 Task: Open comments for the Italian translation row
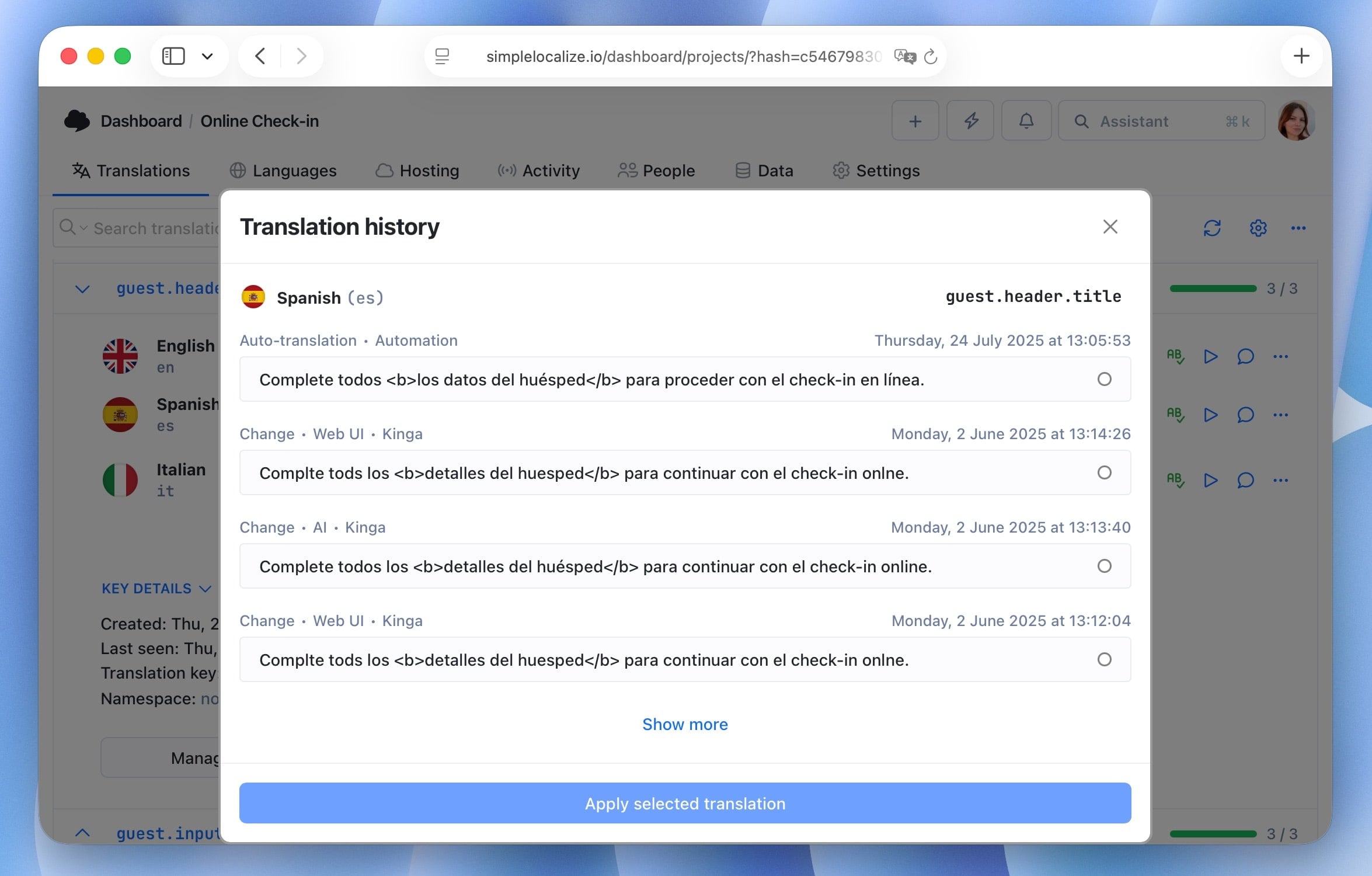[1245, 480]
